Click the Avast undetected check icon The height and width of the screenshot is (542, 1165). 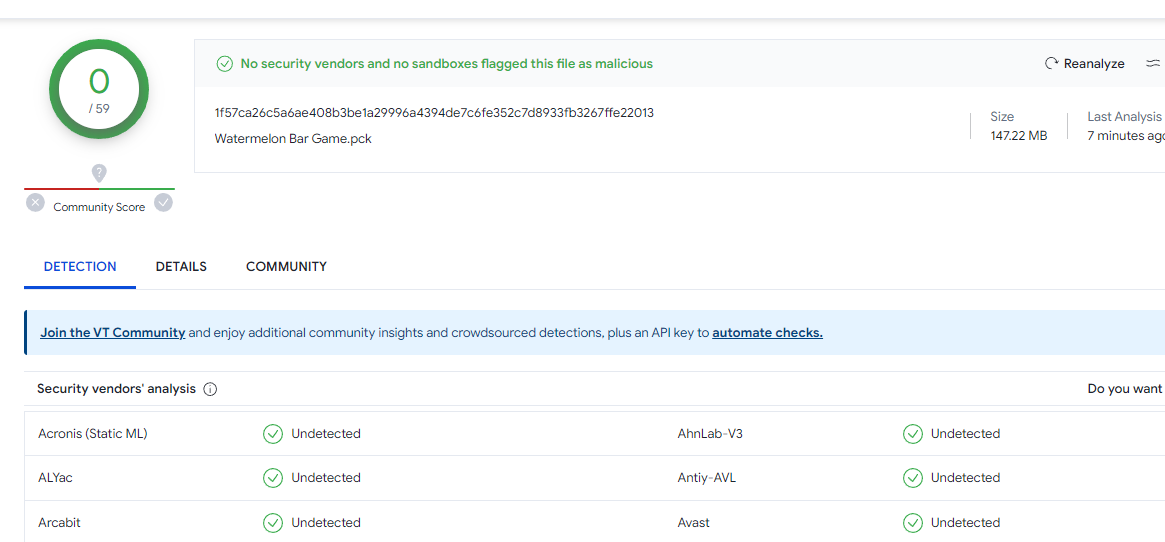point(913,523)
